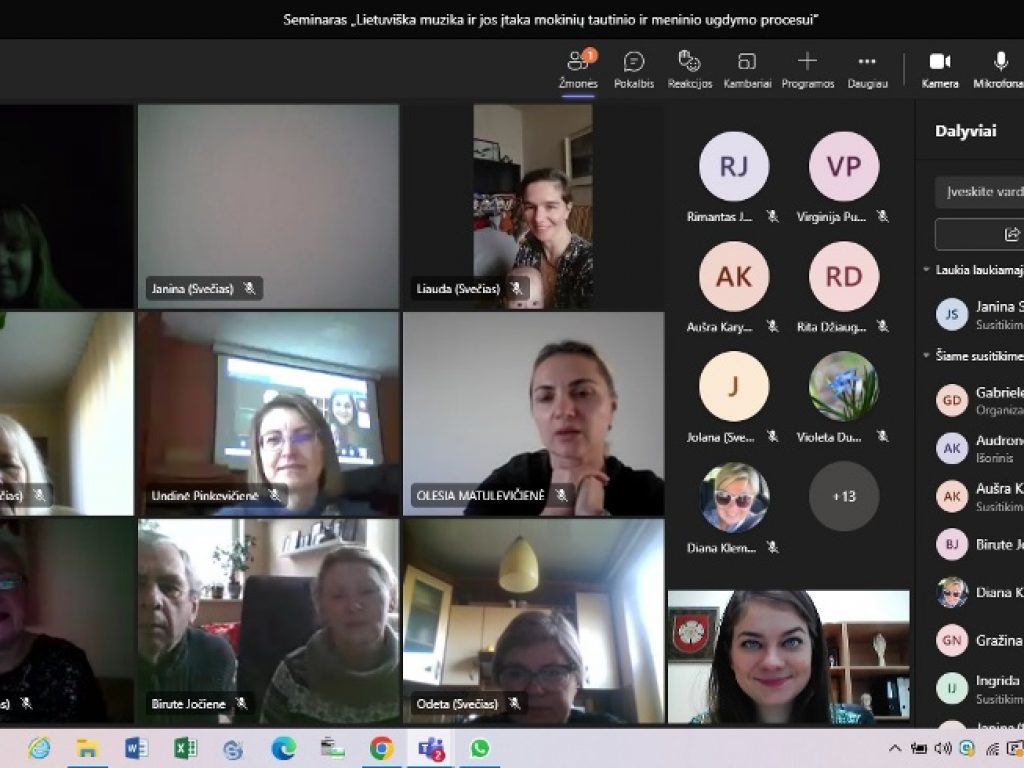Collapse the Laukia laukiamajame section
This screenshot has width=1024, height=768.
pos(927,270)
